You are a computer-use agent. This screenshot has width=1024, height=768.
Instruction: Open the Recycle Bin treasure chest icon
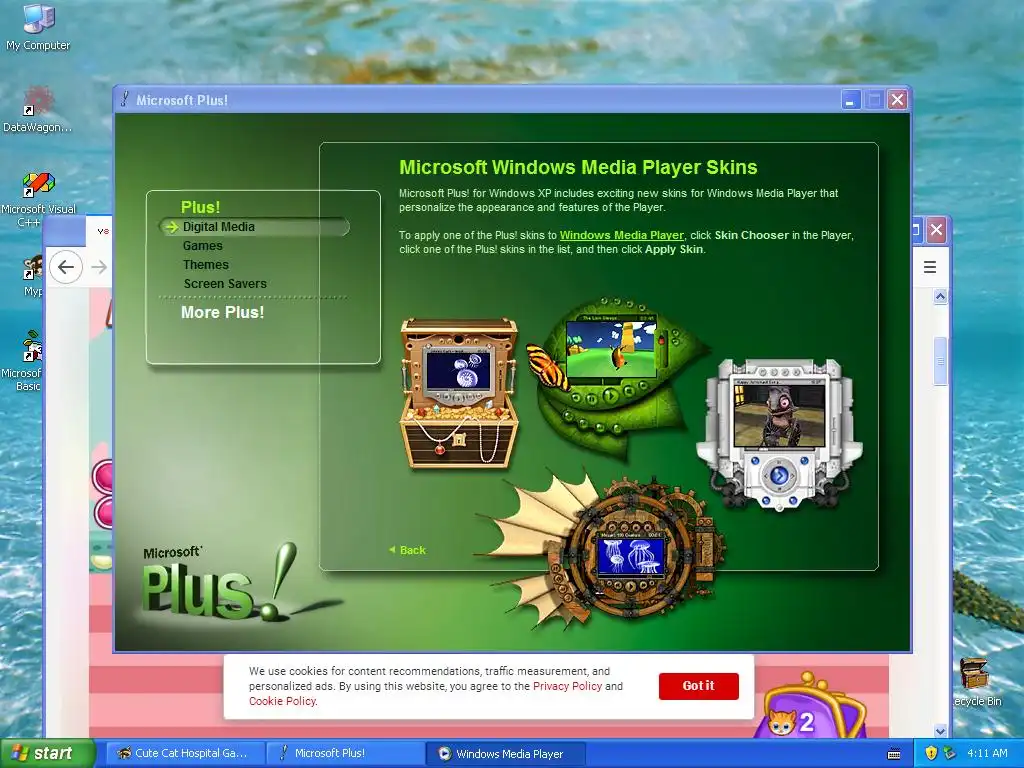[x=976, y=682]
